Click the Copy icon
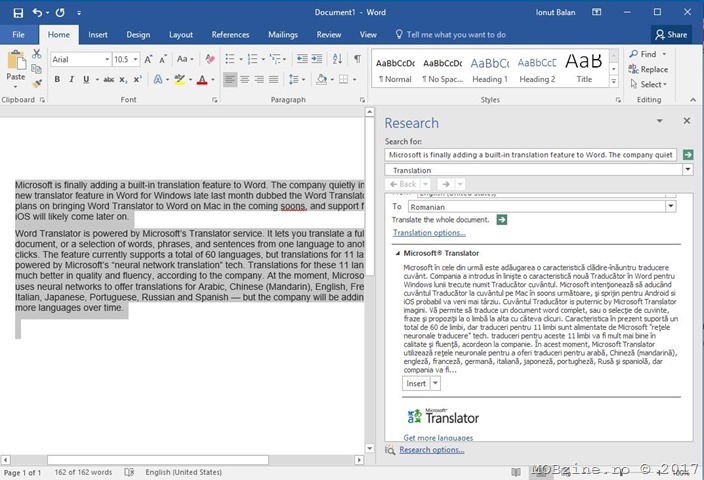This screenshot has height=480, width=704. 37,69
